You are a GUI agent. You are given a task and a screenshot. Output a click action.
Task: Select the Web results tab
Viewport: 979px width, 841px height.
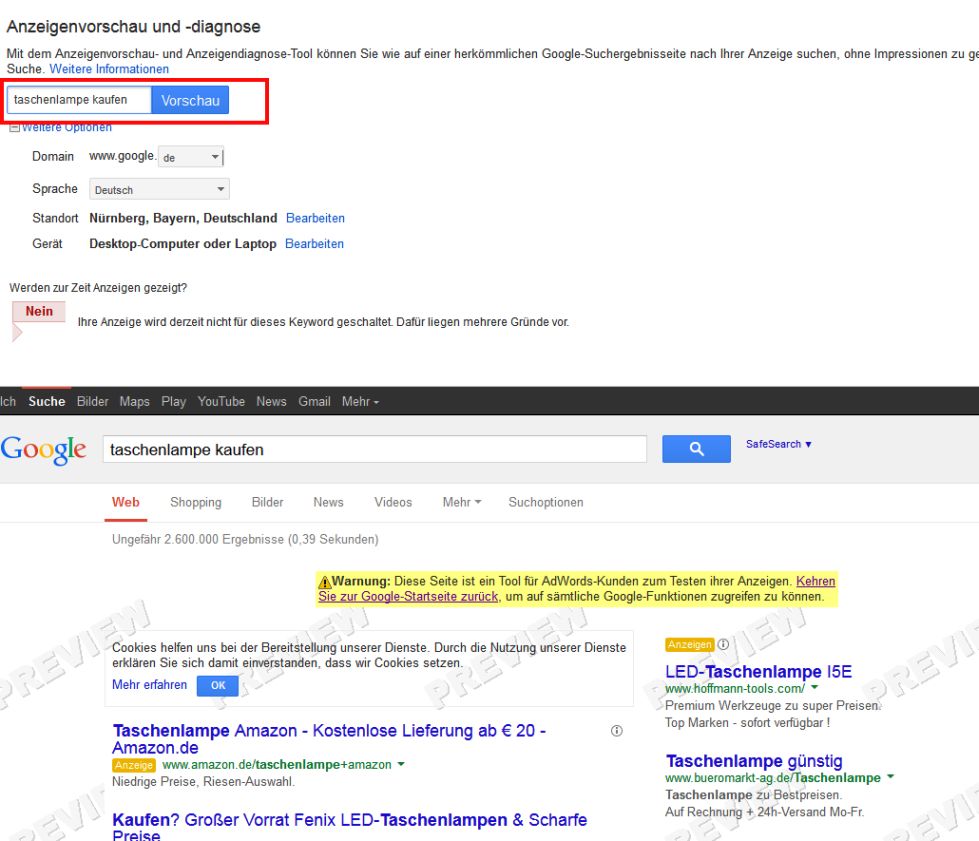[125, 502]
